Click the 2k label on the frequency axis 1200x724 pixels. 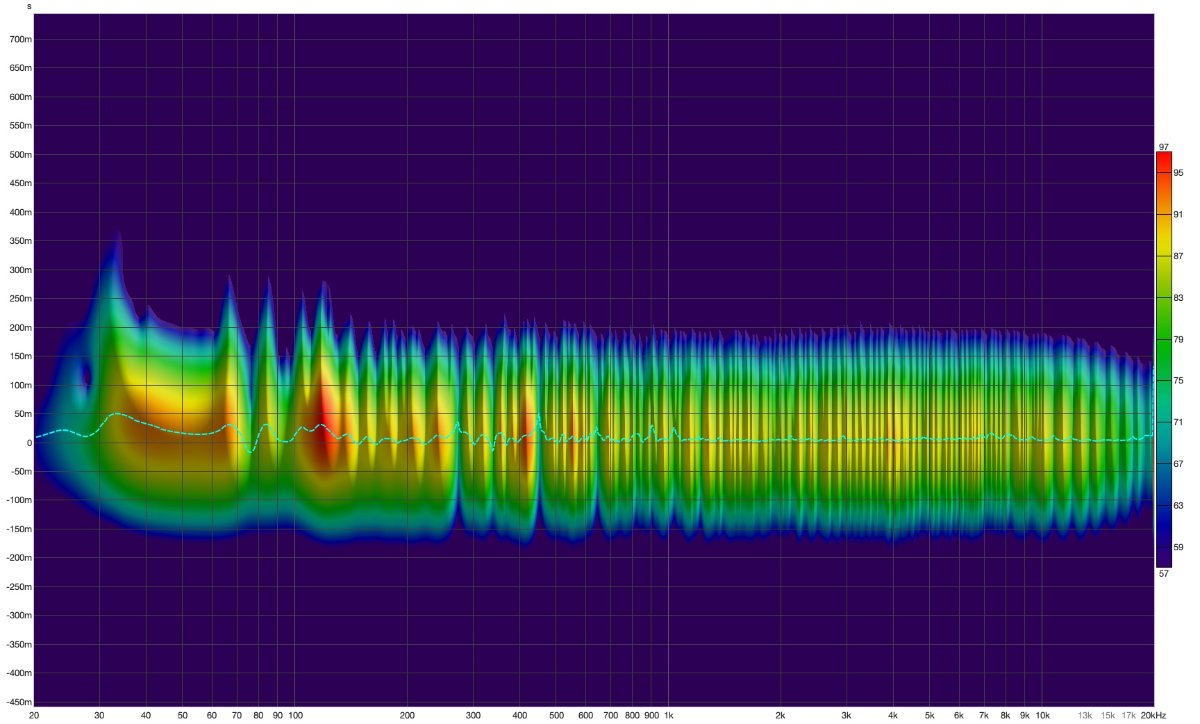781,716
